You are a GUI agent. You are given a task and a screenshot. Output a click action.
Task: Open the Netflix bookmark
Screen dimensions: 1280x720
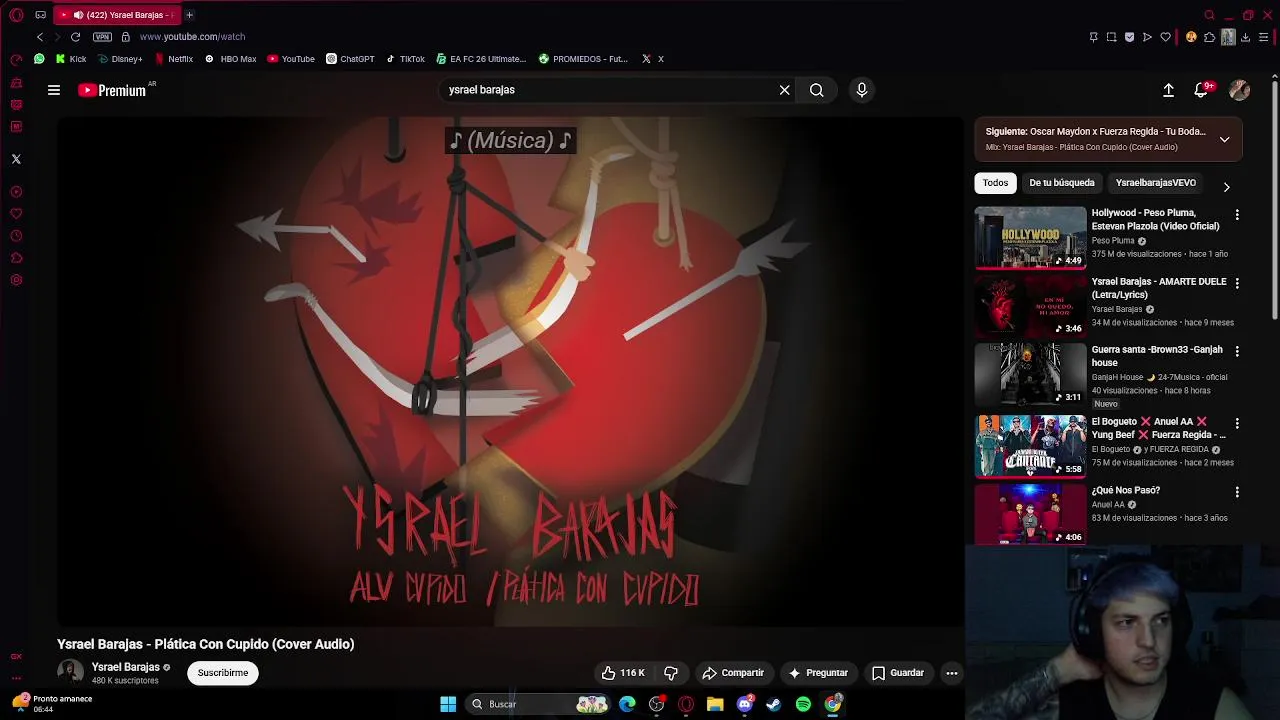tap(173, 59)
